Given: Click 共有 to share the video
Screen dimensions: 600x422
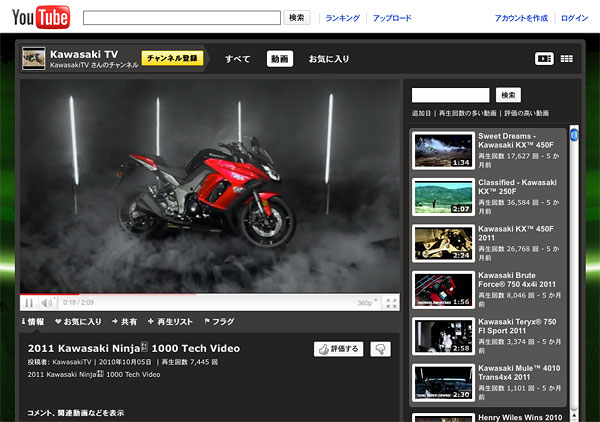Looking at the screenshot, I should [x=124, y=322].
